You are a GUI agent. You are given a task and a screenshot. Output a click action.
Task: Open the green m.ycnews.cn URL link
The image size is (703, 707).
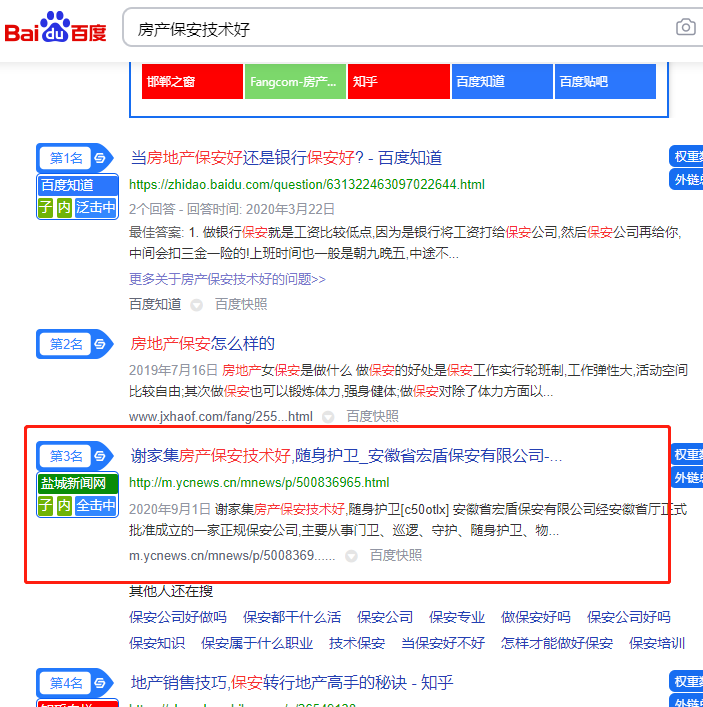pyautogui.click(x=259, y=482)
